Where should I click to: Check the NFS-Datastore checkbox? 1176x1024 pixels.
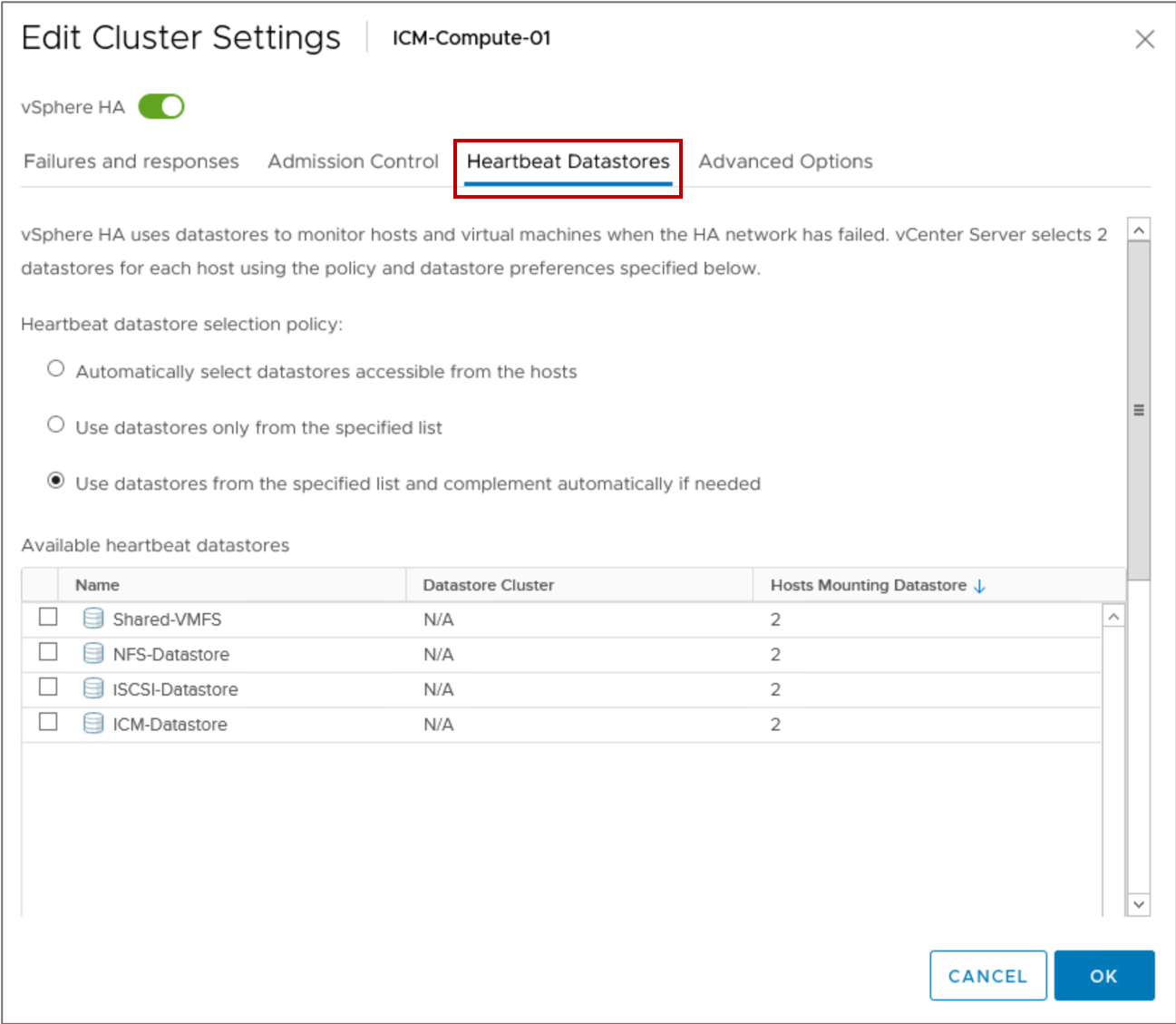pyautogui.click(x=48, y=652)
